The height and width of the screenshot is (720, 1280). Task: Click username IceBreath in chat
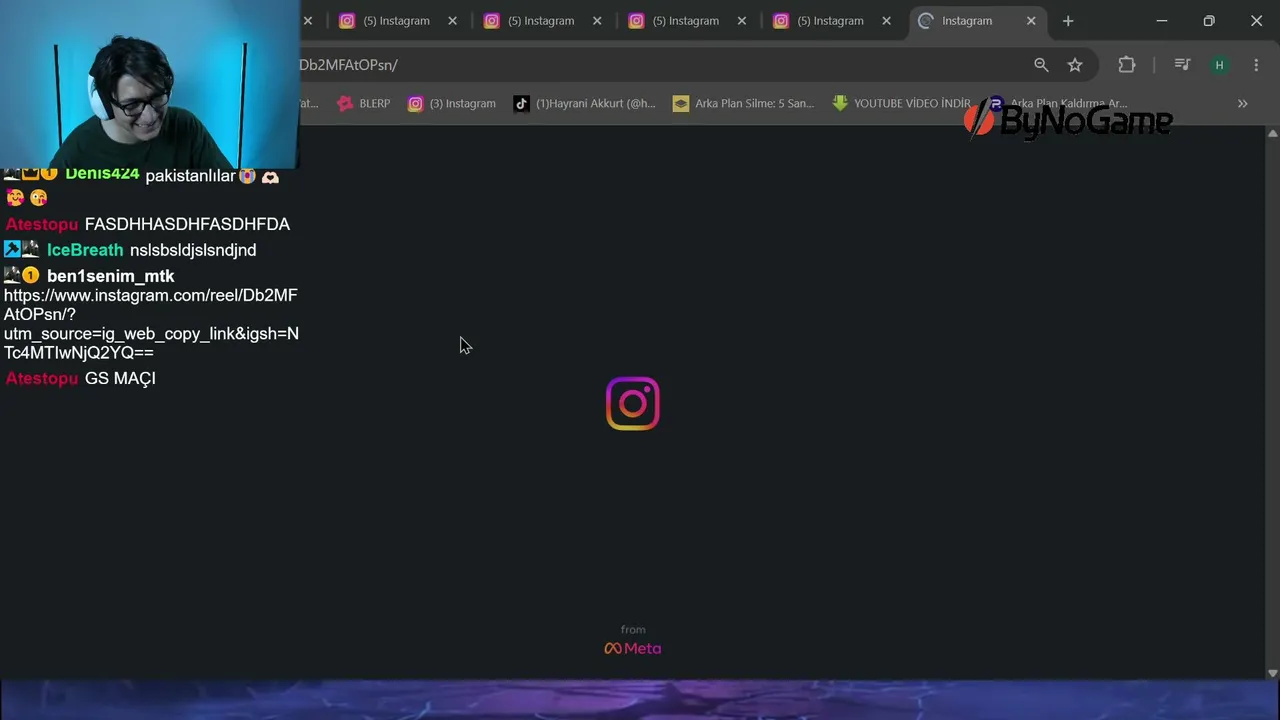pyautogui.click(x=85, y=250)
